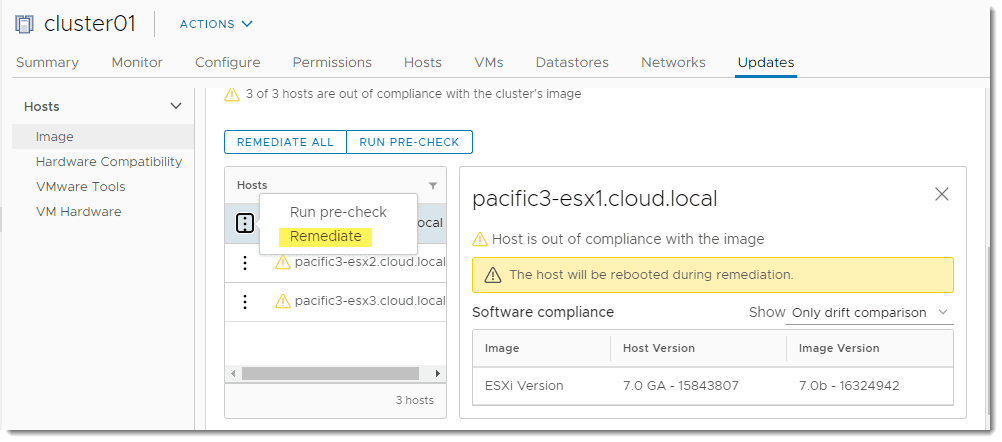Open three-dot menu for pacific3-esx2 host
Viewport: 1002px width, 442px height.
[245, 263]
